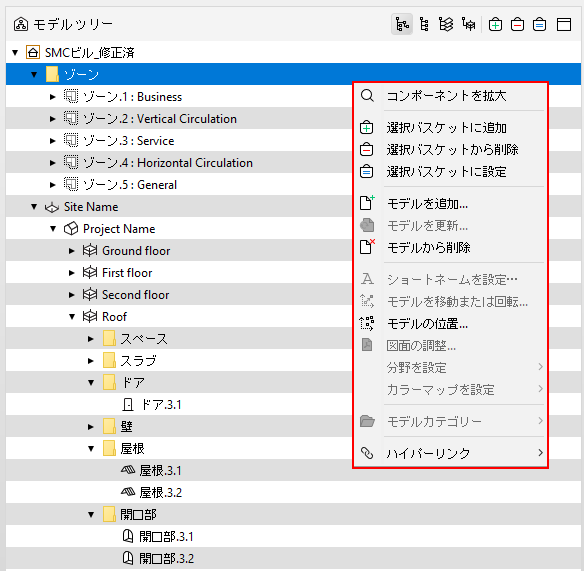The width and height of the screenshot is (584, 571).
Task: Choose 選択バスケットに設定 menu entry
Action: [450, 172]
